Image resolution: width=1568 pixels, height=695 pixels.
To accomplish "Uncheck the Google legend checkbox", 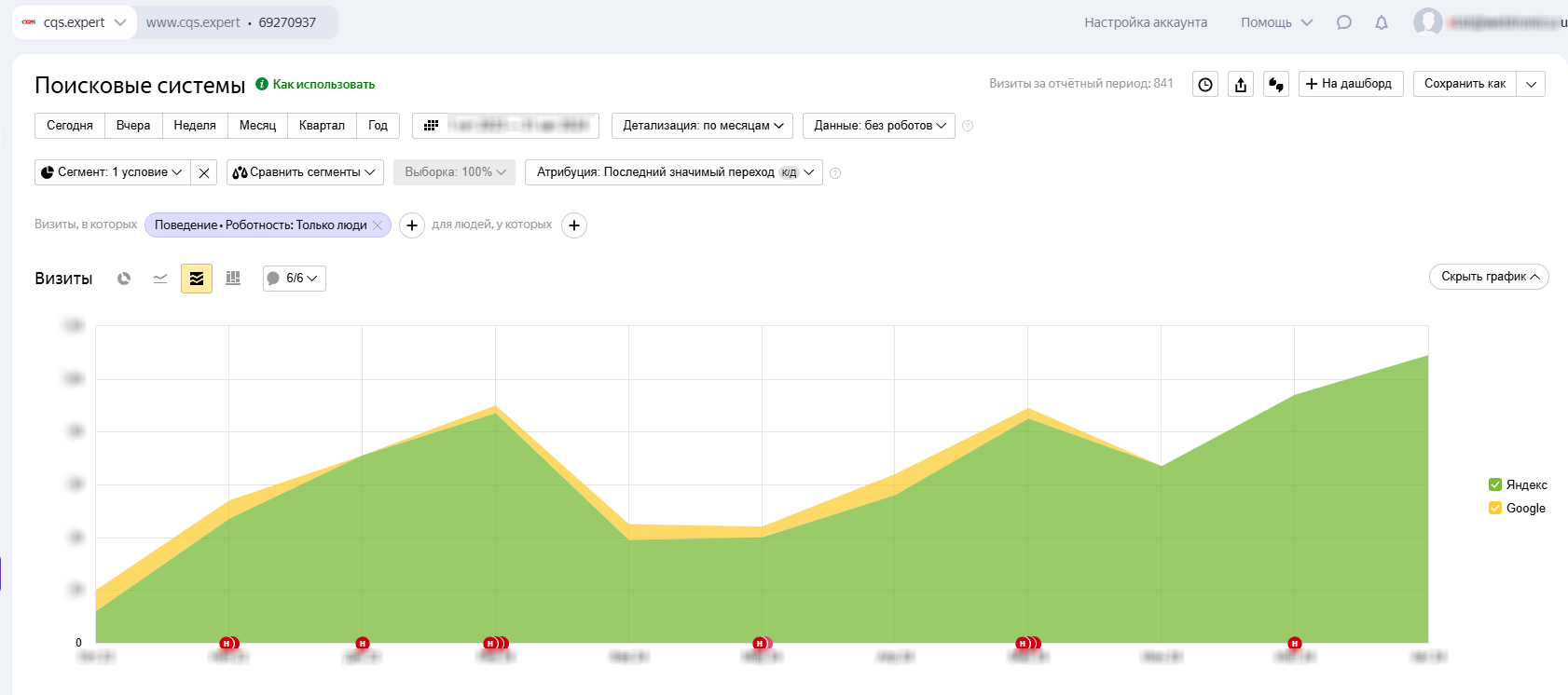I will pyautogui.click(x=1495, y=508).
